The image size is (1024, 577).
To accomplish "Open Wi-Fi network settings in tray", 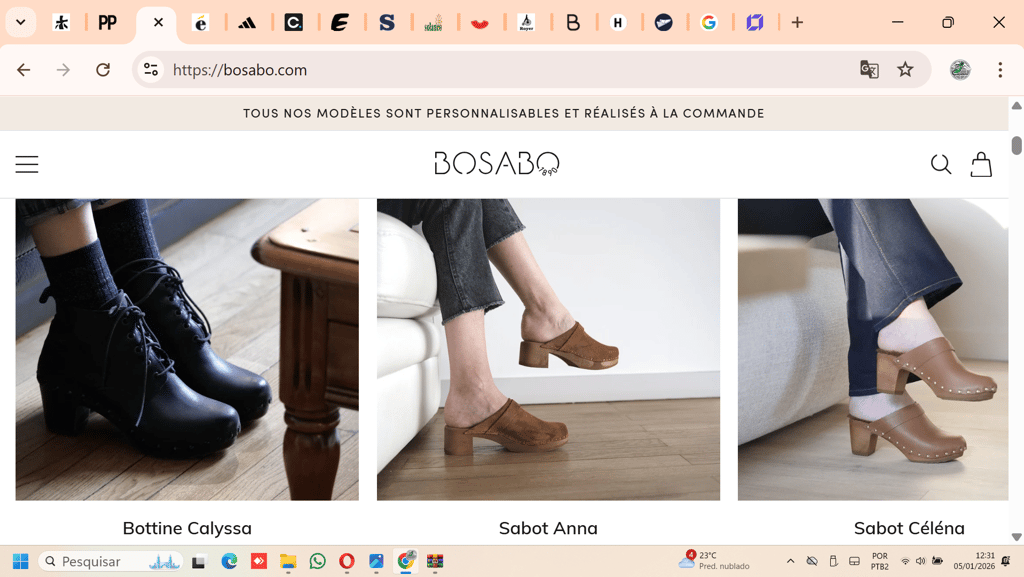I will [905, 561].
